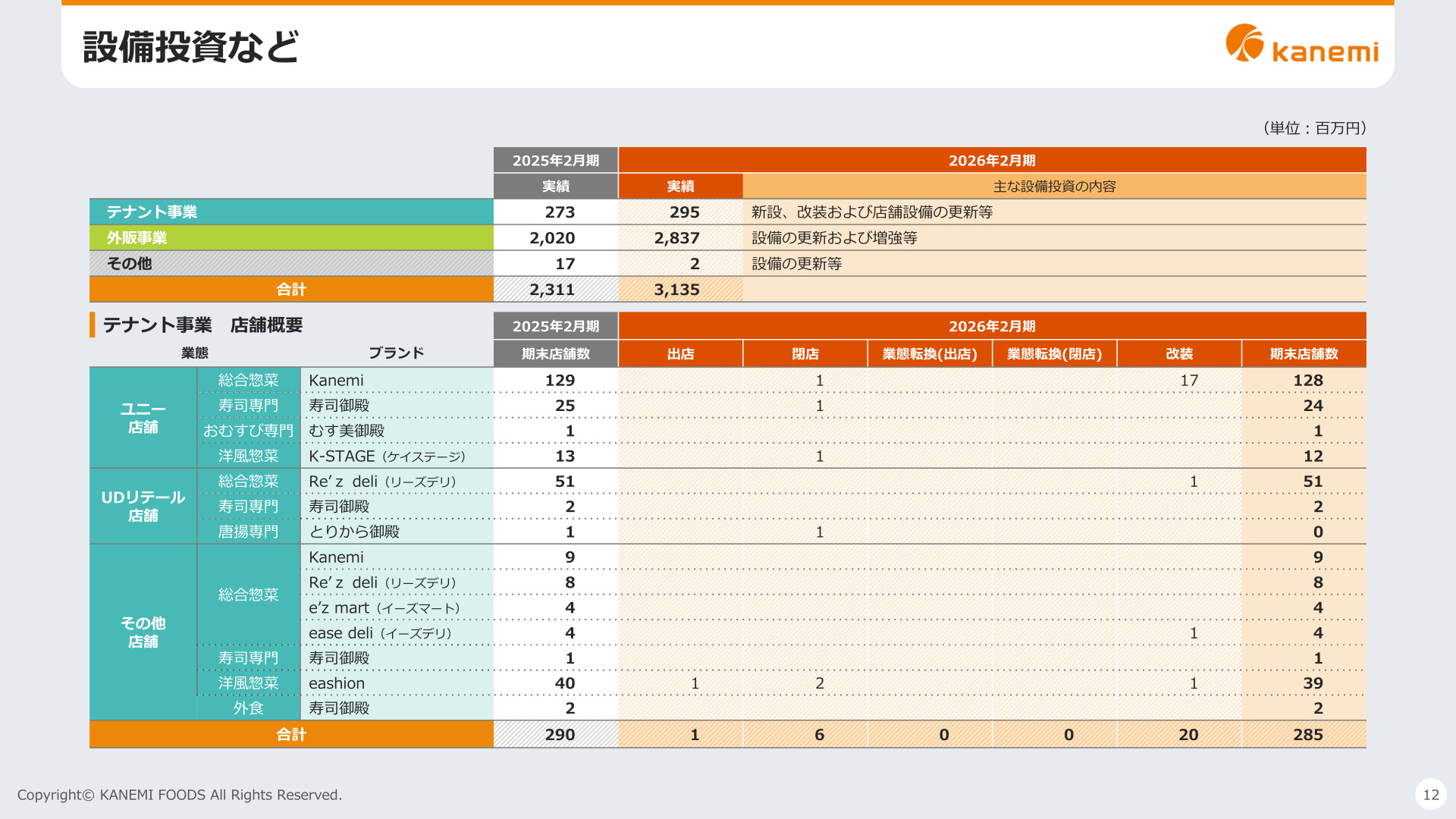Click the 業態転換(閉店) column header
Viewport: 1456px width, 819px height.
(1054, 354)
